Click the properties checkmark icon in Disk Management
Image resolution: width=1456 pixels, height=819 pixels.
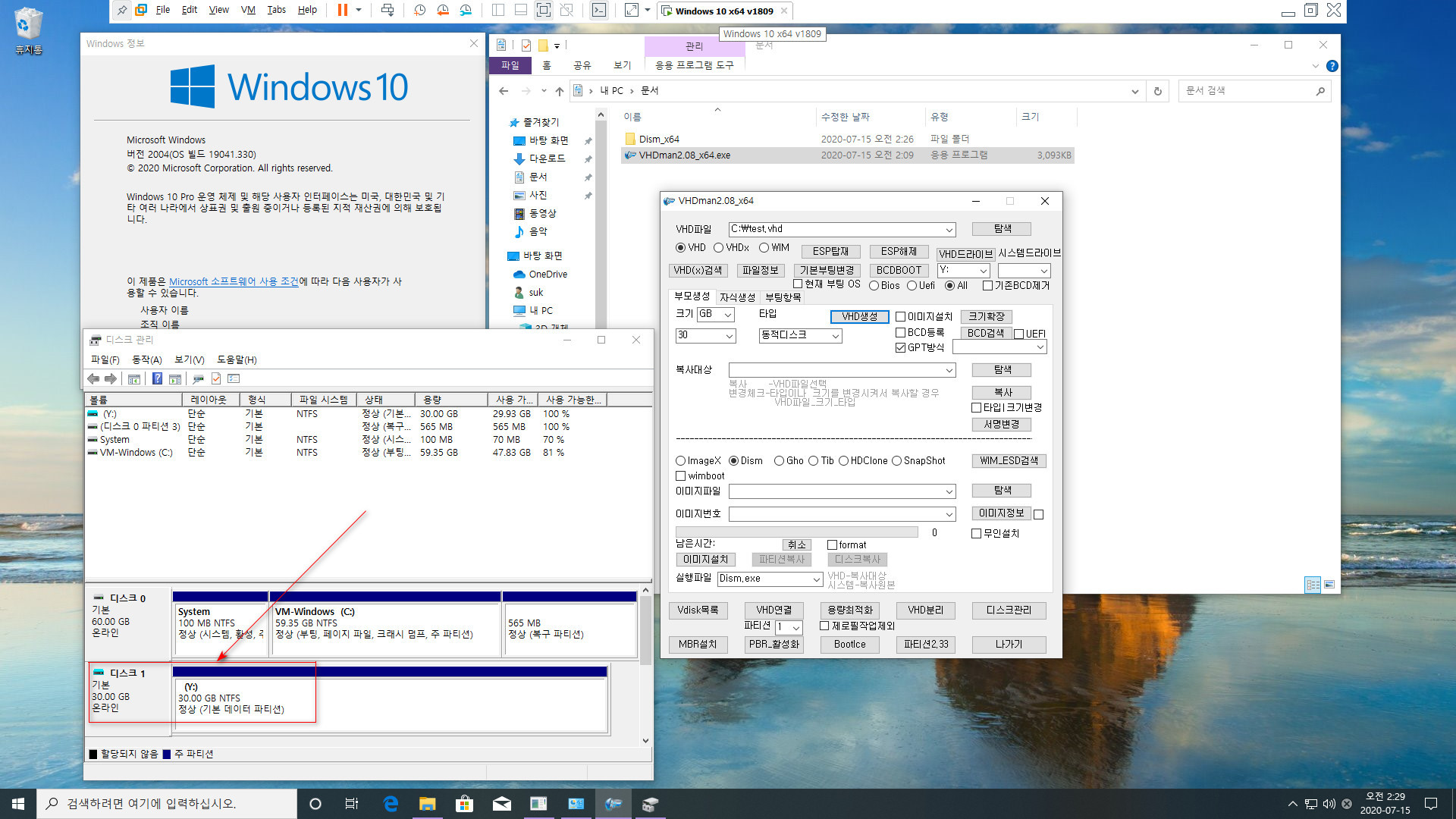click(x=216, y=378)
